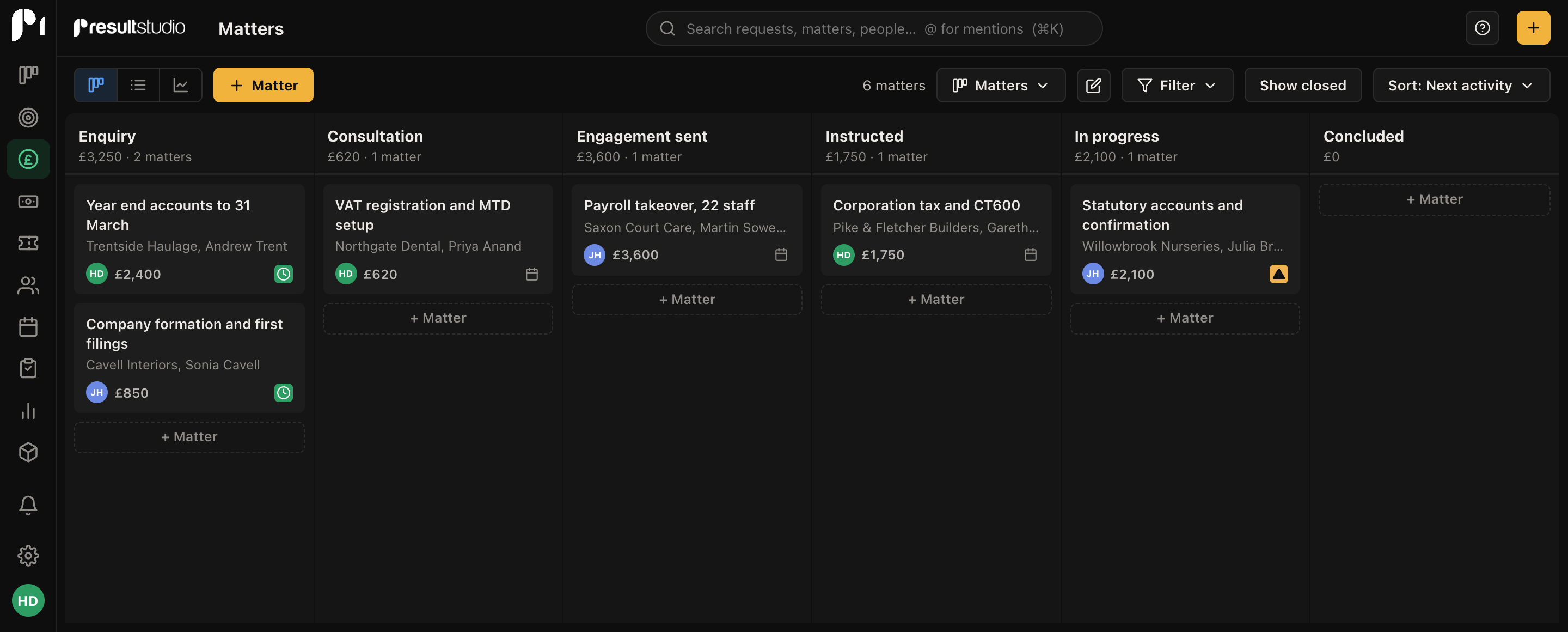The height and width of the screenshot is (632, 1568).
Task: Click the yellow Matter button
Action: tap(263, 85)
